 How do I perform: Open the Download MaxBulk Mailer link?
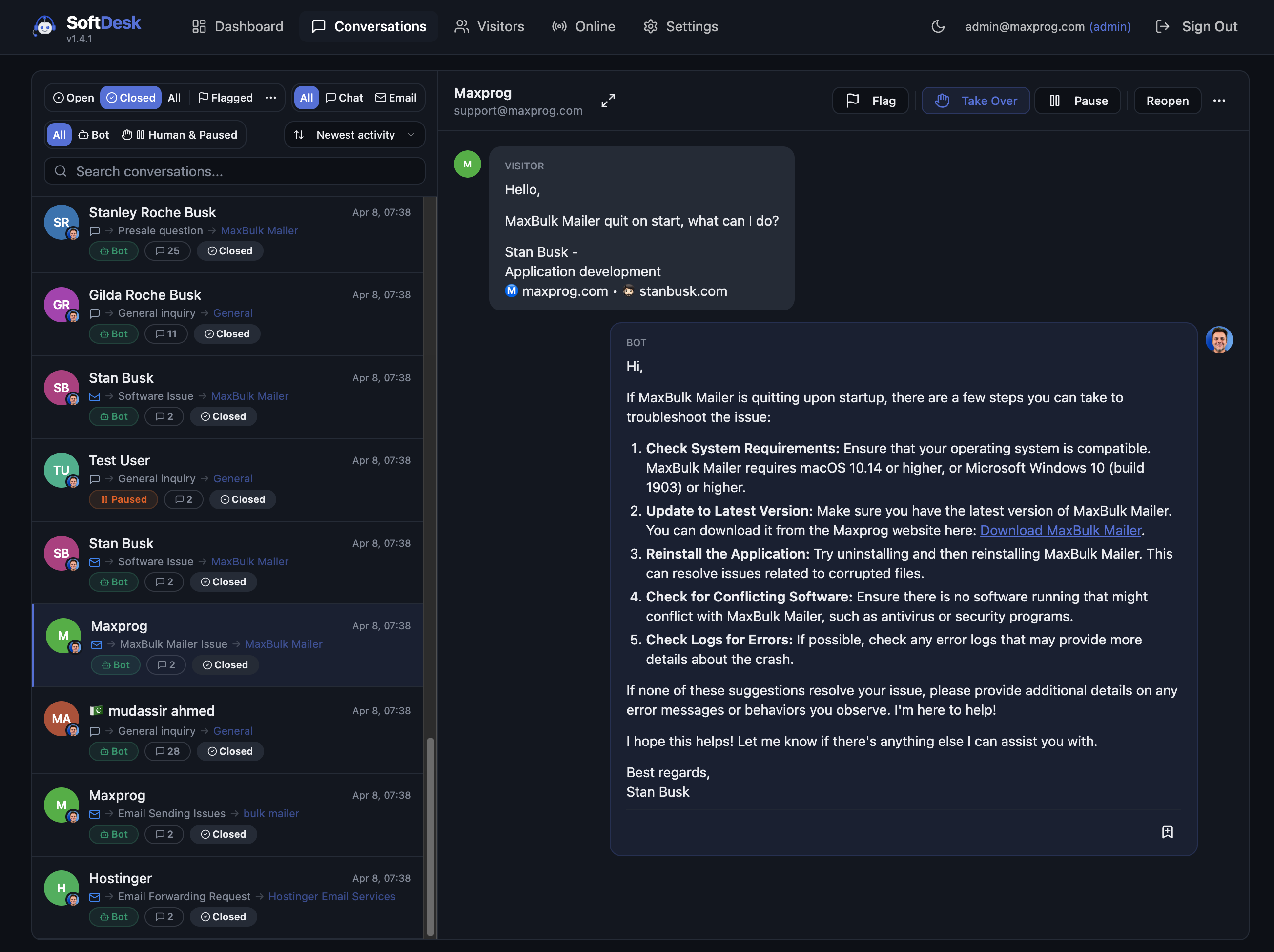[1061, 530]
